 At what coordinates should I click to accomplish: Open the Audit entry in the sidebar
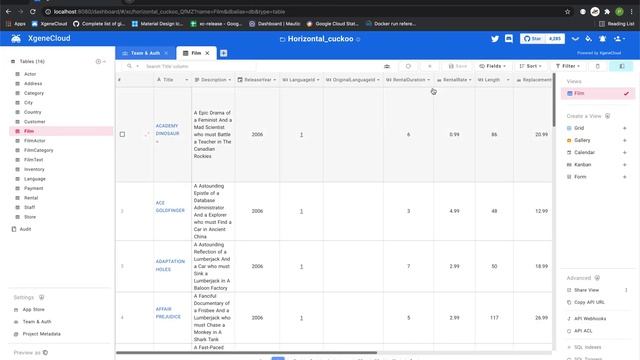point(25,229)
